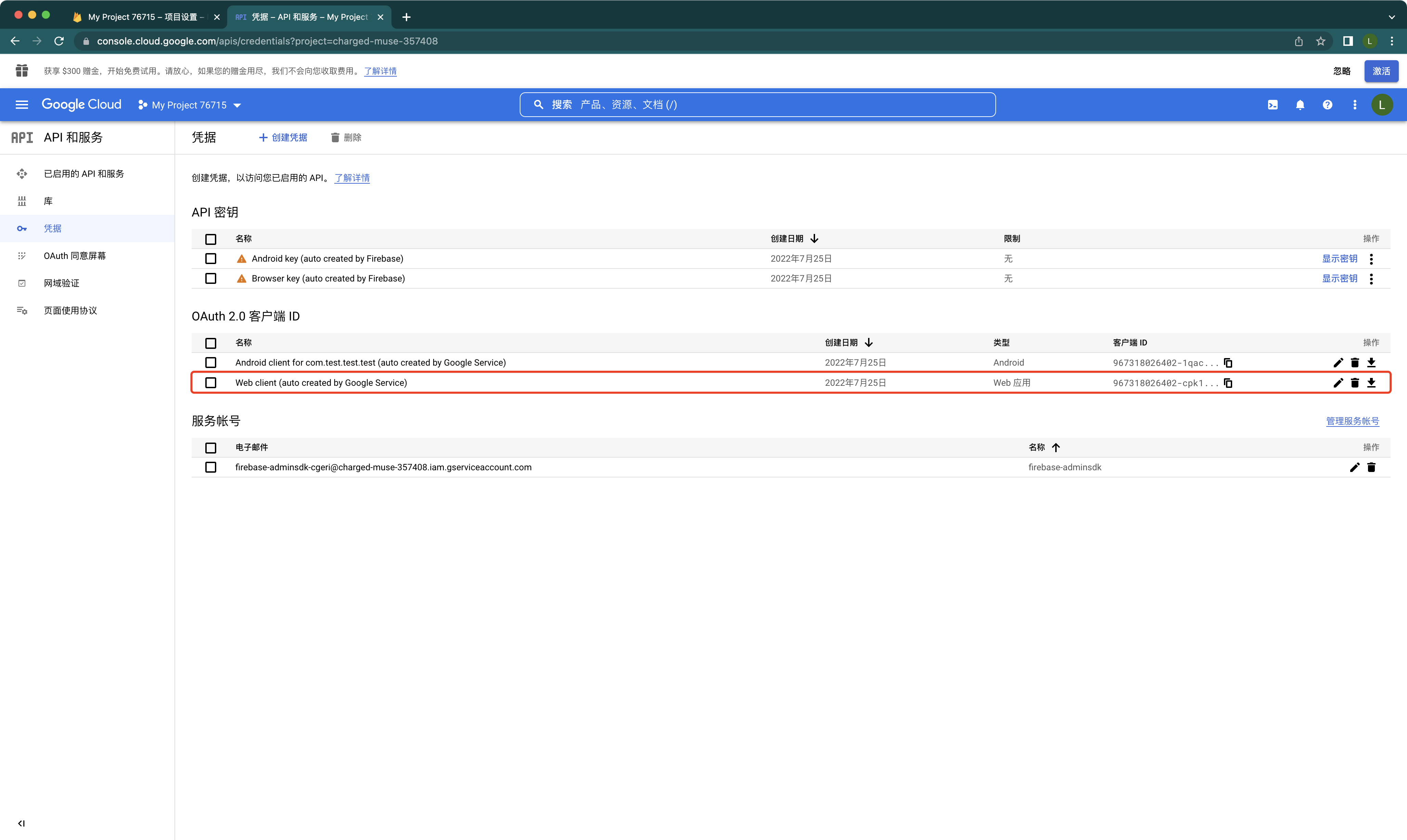Show key for Browser key

[x=1339, y=278]
